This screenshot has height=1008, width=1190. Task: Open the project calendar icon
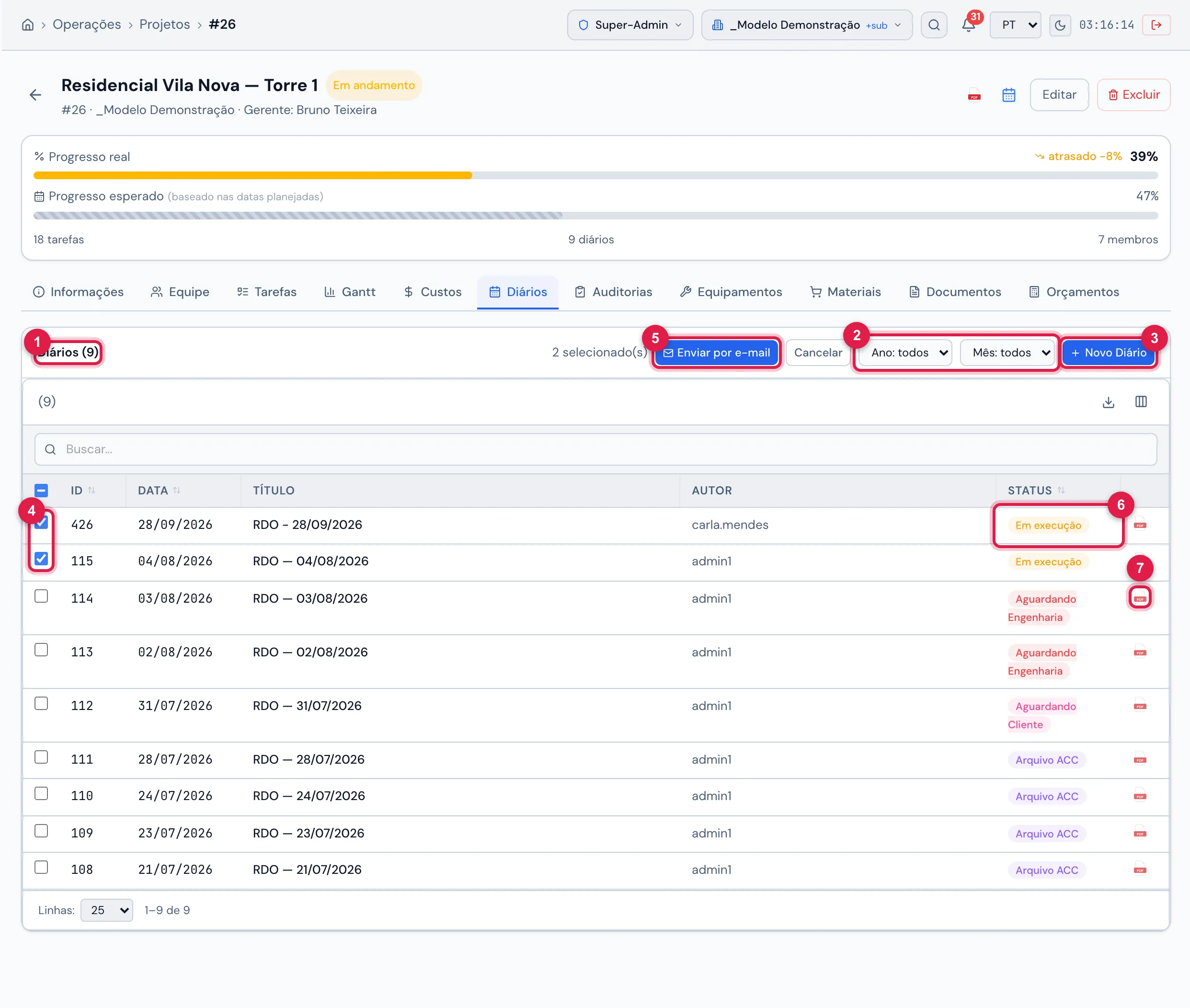pyautogui.click(x=1009, y=95)
